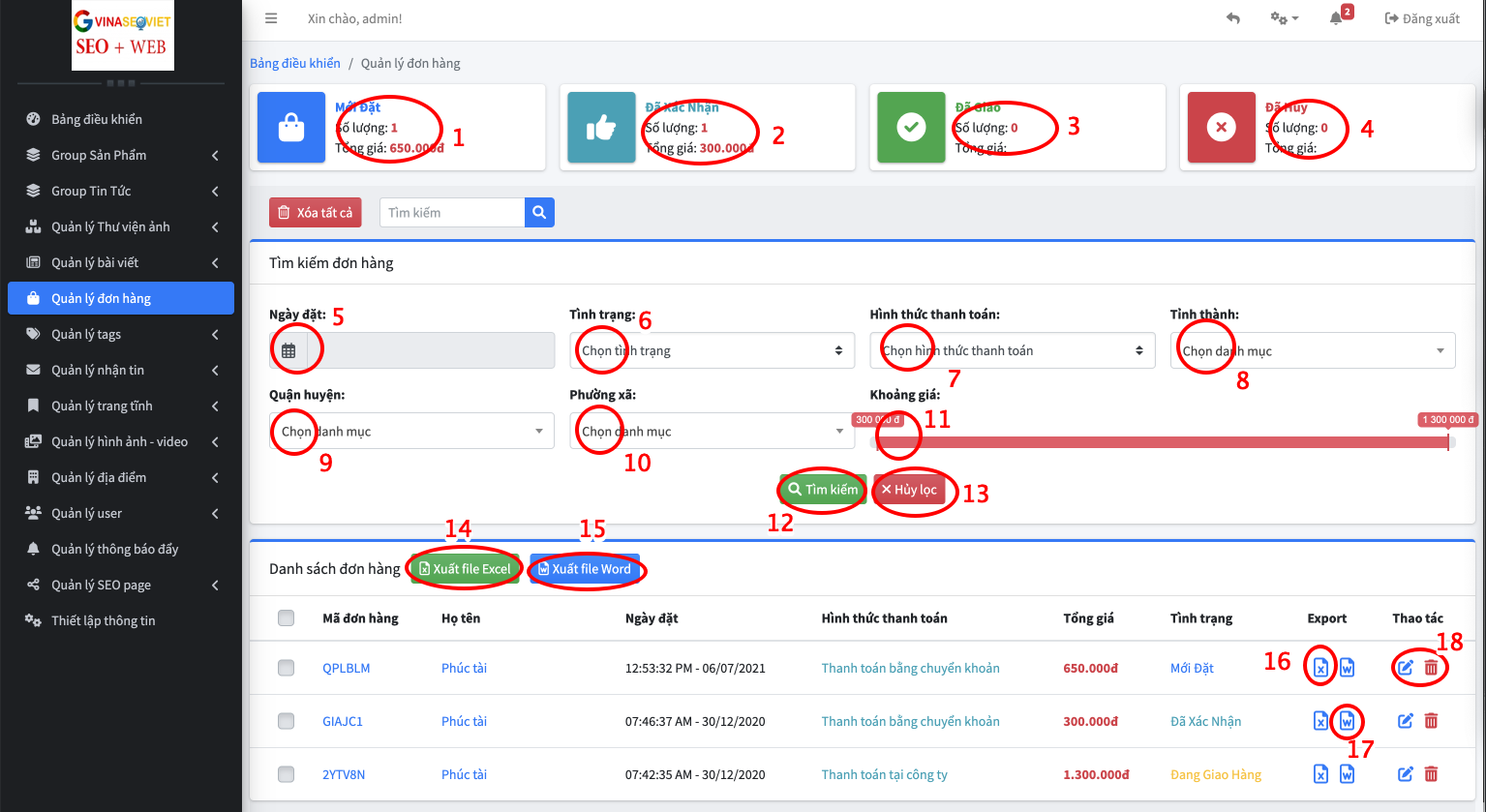Expand Quản lý Thư viện ảnh menu
The height and width of the screenshot is (812, 1486).
point(121,226)
